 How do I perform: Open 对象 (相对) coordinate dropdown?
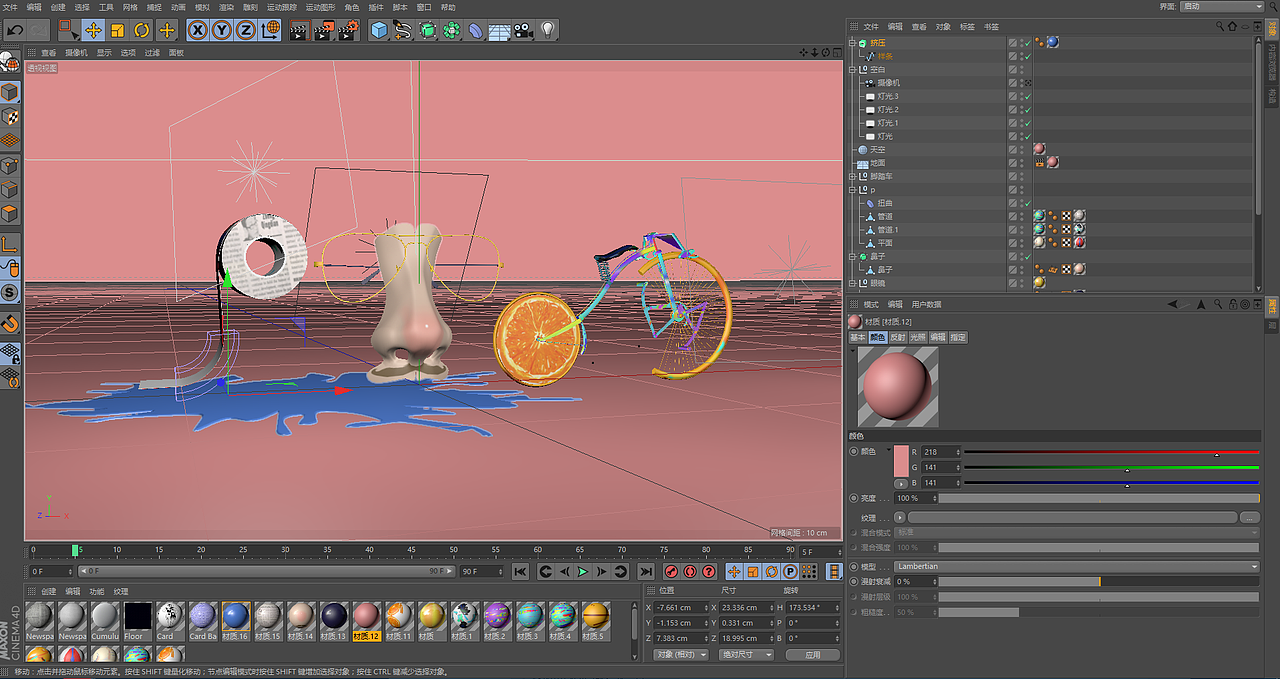click(680, 655)
